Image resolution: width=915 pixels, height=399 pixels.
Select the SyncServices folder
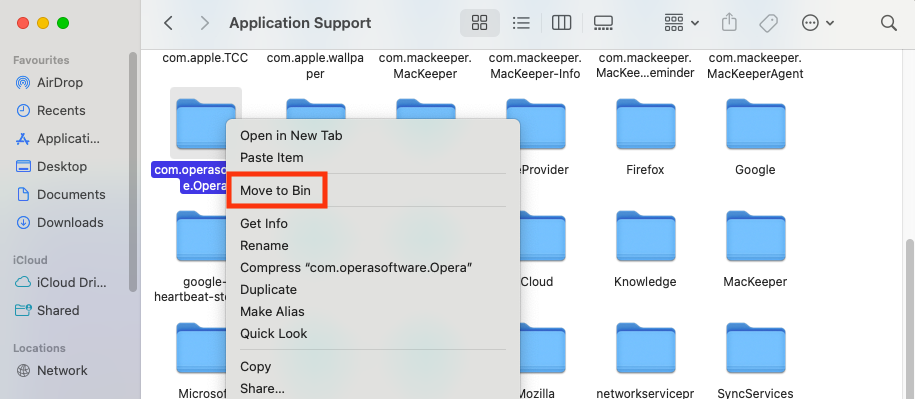[755, 348]
